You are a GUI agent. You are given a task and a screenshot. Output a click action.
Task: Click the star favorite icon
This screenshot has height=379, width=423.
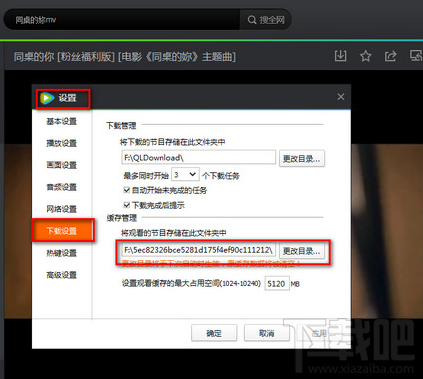point(366,56)
